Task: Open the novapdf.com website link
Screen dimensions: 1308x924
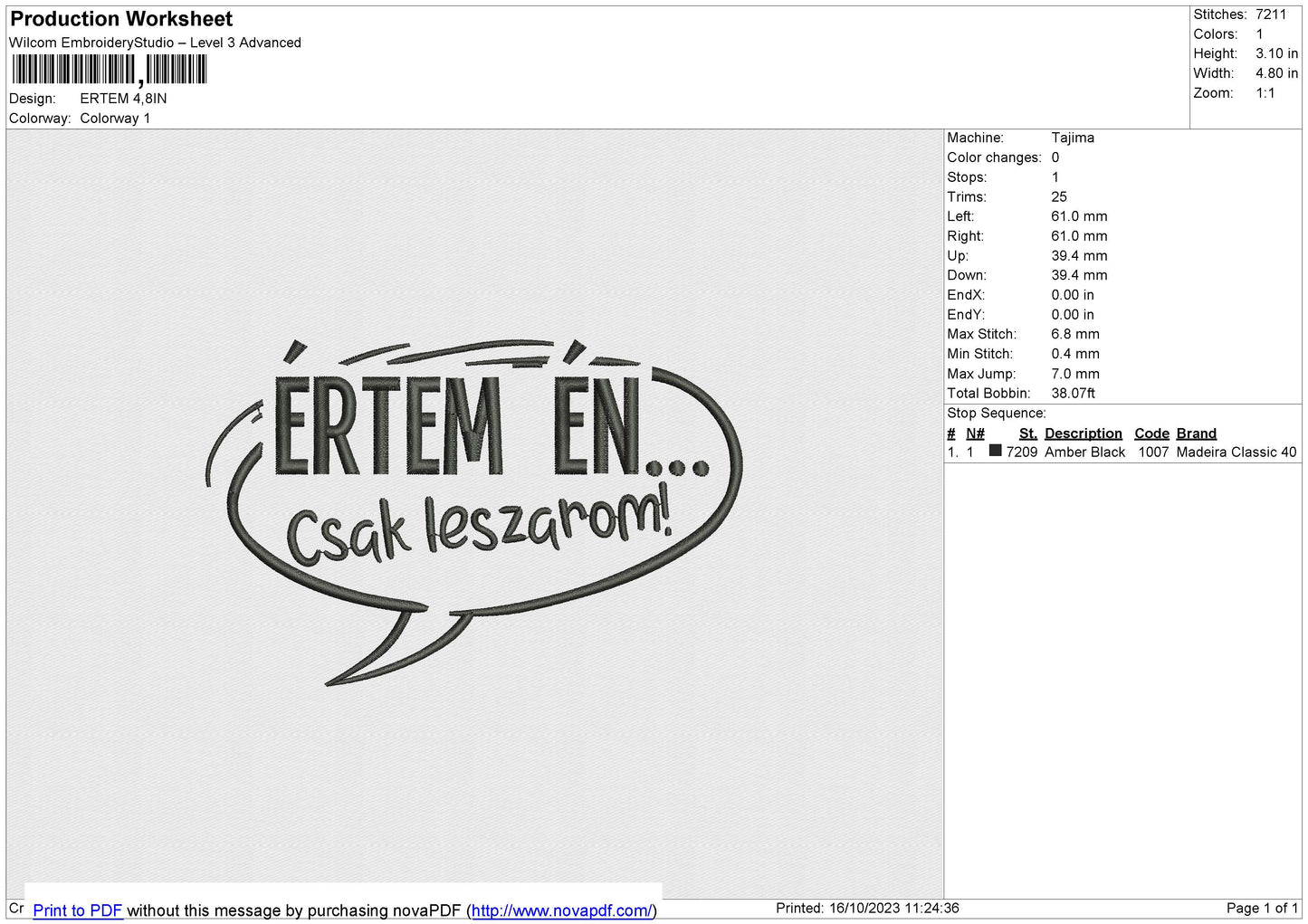Action: coord(561,910)
